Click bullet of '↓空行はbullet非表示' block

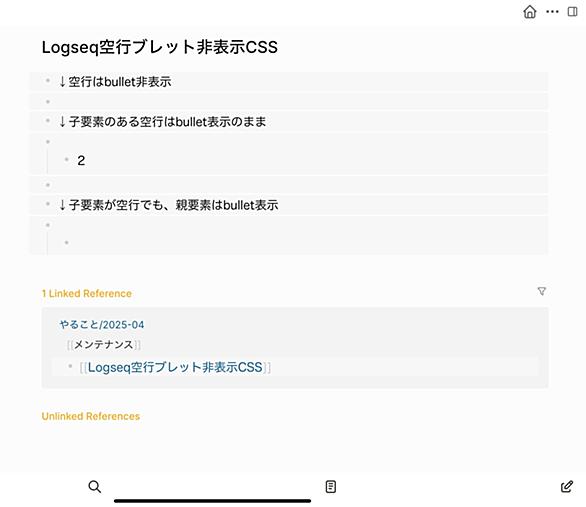(x=48, y=80)
